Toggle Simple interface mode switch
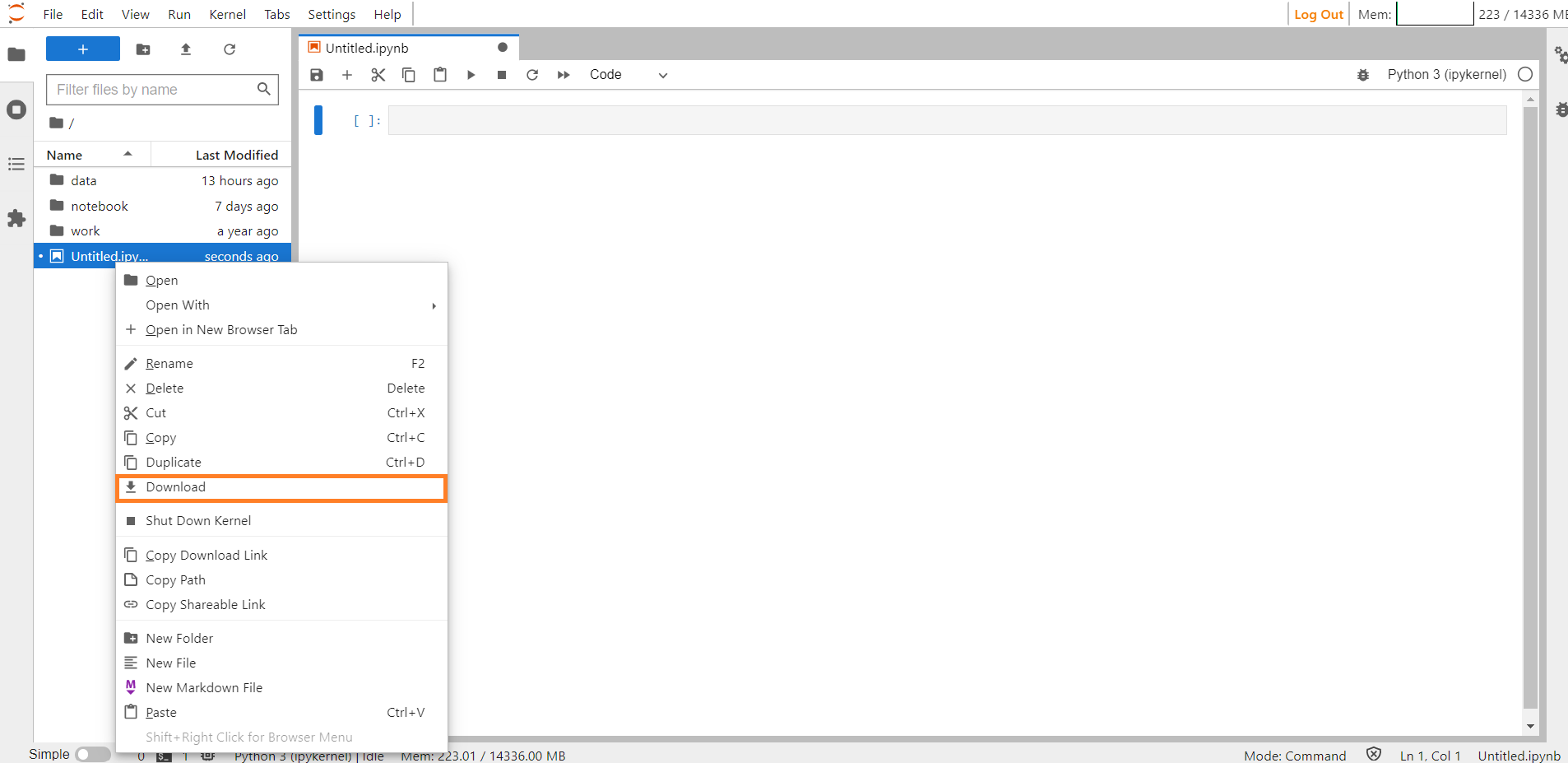The image size is (1568, 763). click(92, 754)
